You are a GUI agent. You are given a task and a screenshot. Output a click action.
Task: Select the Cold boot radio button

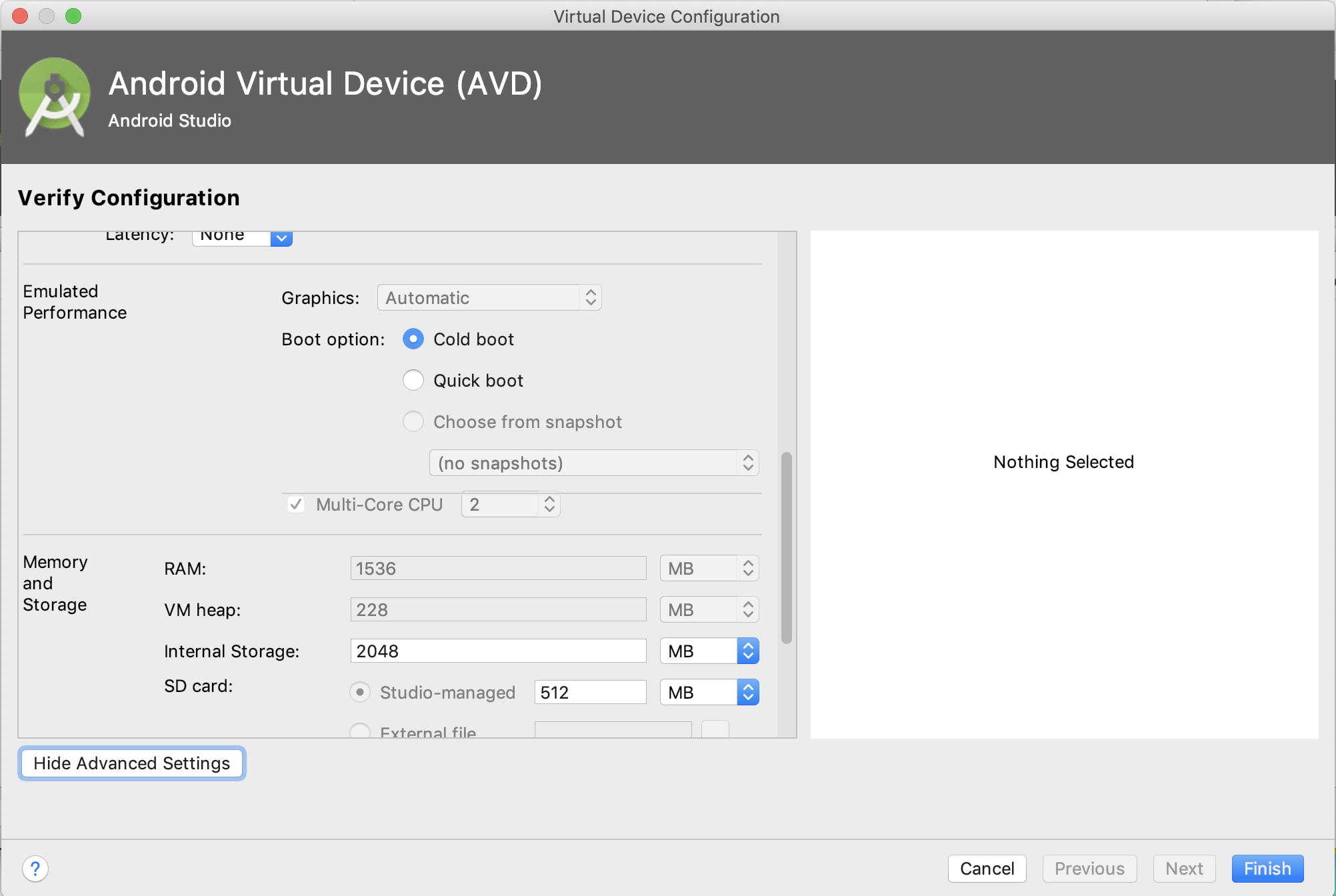(x=413, y=339)
